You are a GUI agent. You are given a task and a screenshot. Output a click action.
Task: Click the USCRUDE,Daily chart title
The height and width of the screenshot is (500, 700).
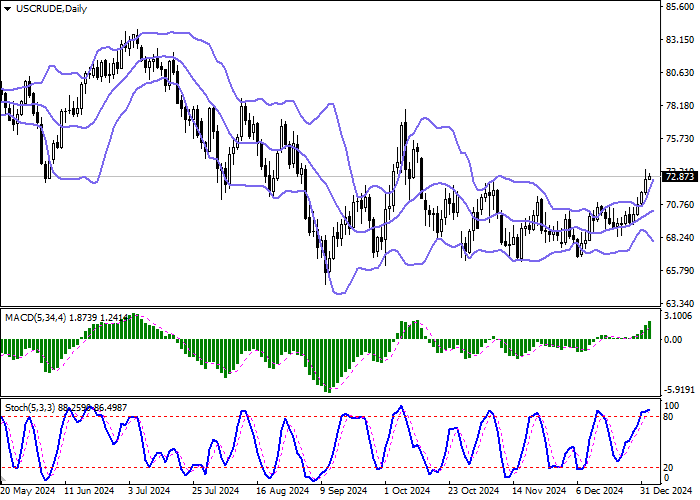pos(48,8)
